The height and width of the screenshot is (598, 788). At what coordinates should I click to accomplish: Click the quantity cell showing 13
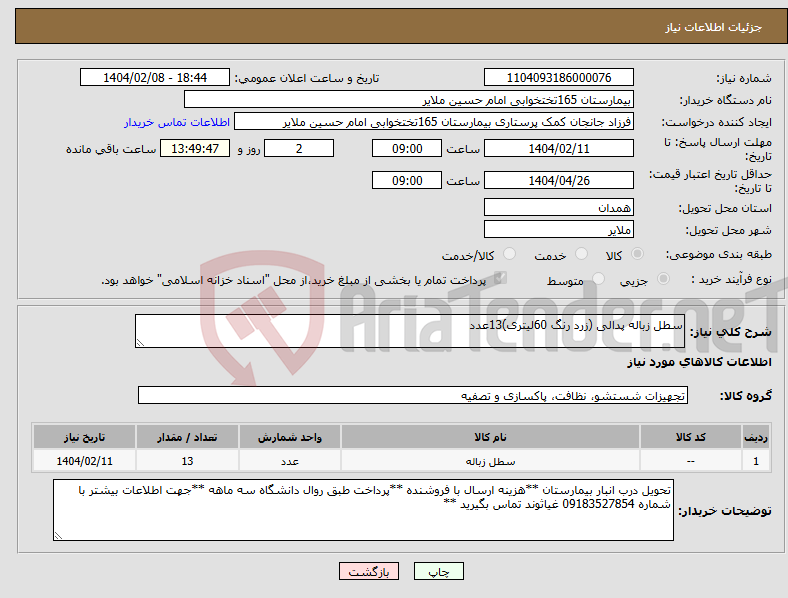187,461
